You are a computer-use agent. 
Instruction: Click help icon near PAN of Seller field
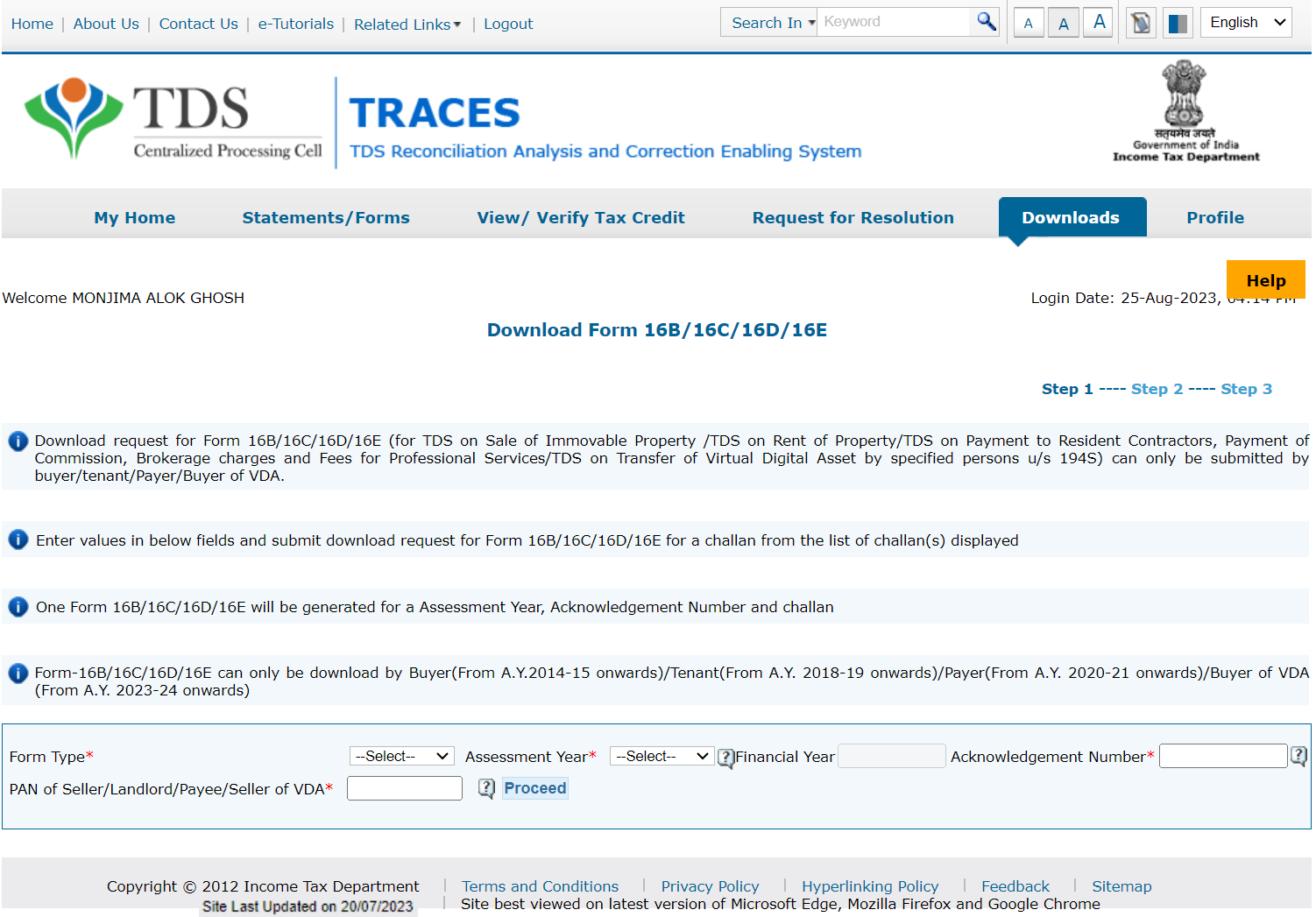pyautogui.click(x=486, y=787)
